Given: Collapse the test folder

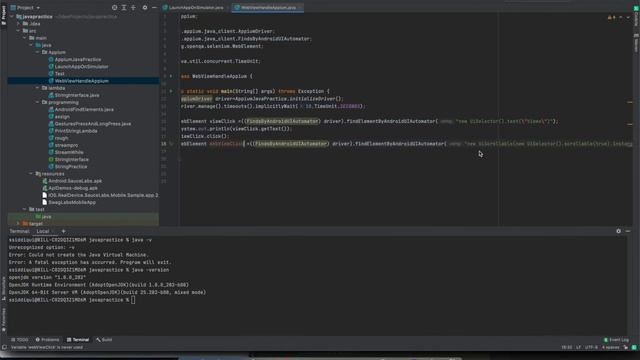Looking at the screenshot, I should 25,209.
